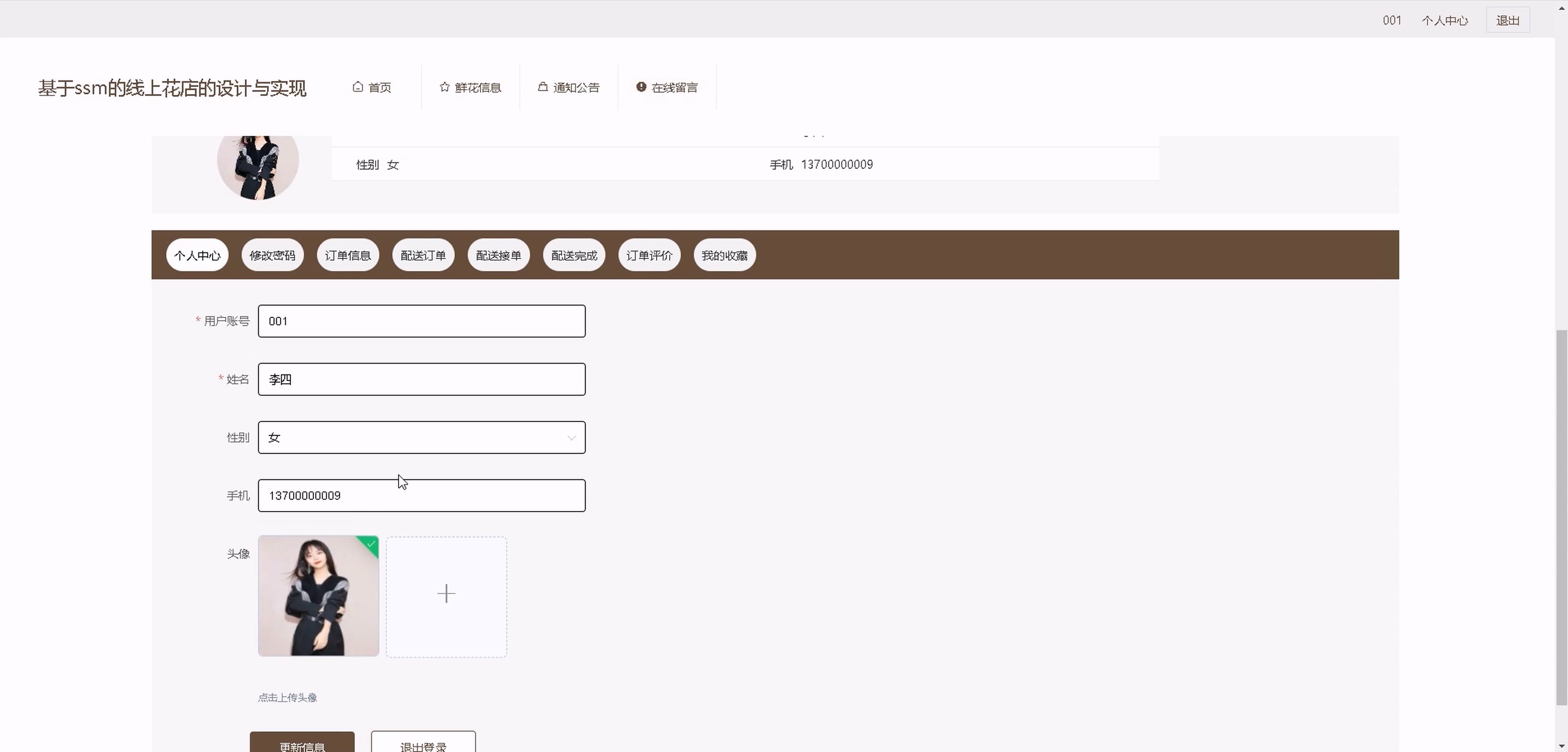Screen dimensions: 1568x752
Task: Focus the 用户账号 input field
Action: pos(422,321)
